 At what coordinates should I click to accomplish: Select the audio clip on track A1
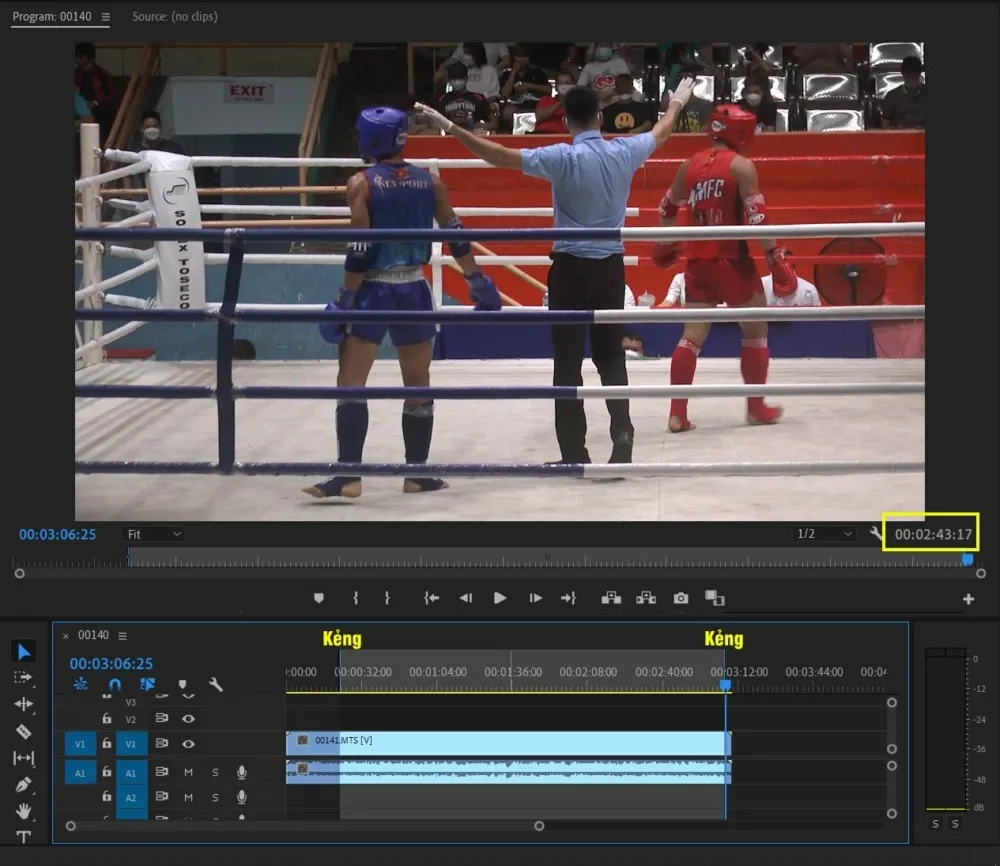pyautogui.click(x=508, y=772)
